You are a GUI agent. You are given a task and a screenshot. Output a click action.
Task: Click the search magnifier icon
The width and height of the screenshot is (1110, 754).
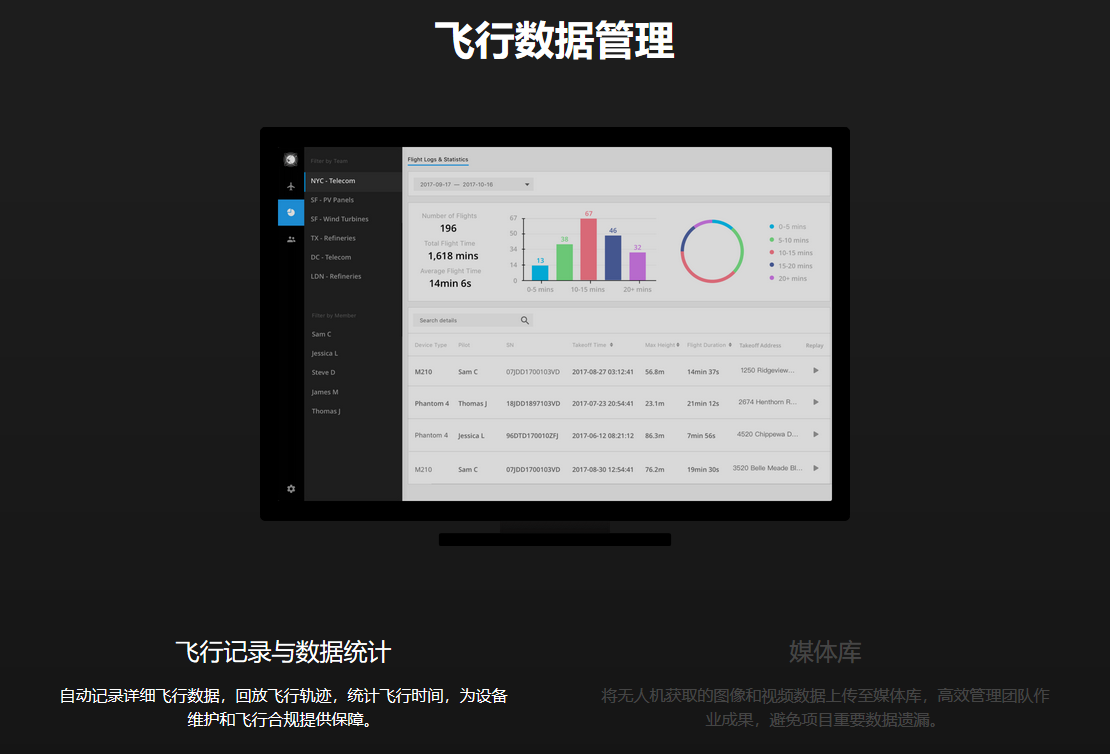525,321
